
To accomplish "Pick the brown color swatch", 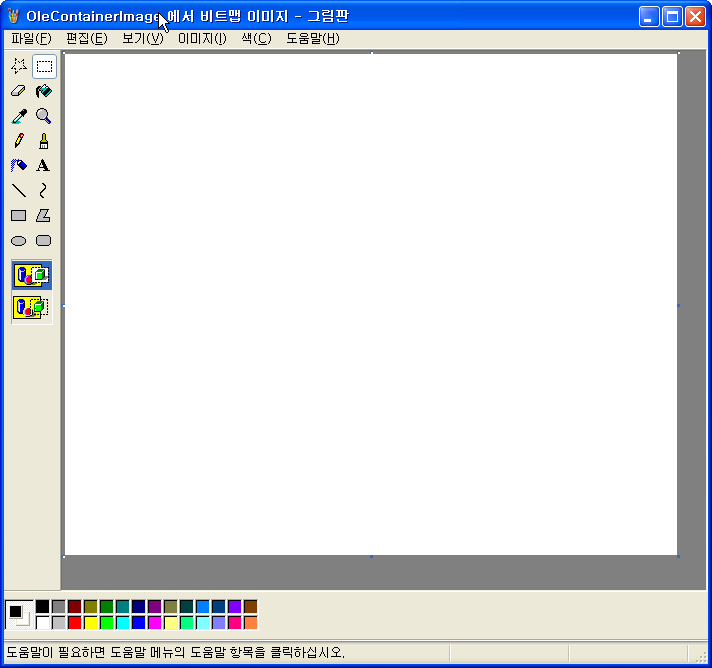I will [x=251, y=606].
